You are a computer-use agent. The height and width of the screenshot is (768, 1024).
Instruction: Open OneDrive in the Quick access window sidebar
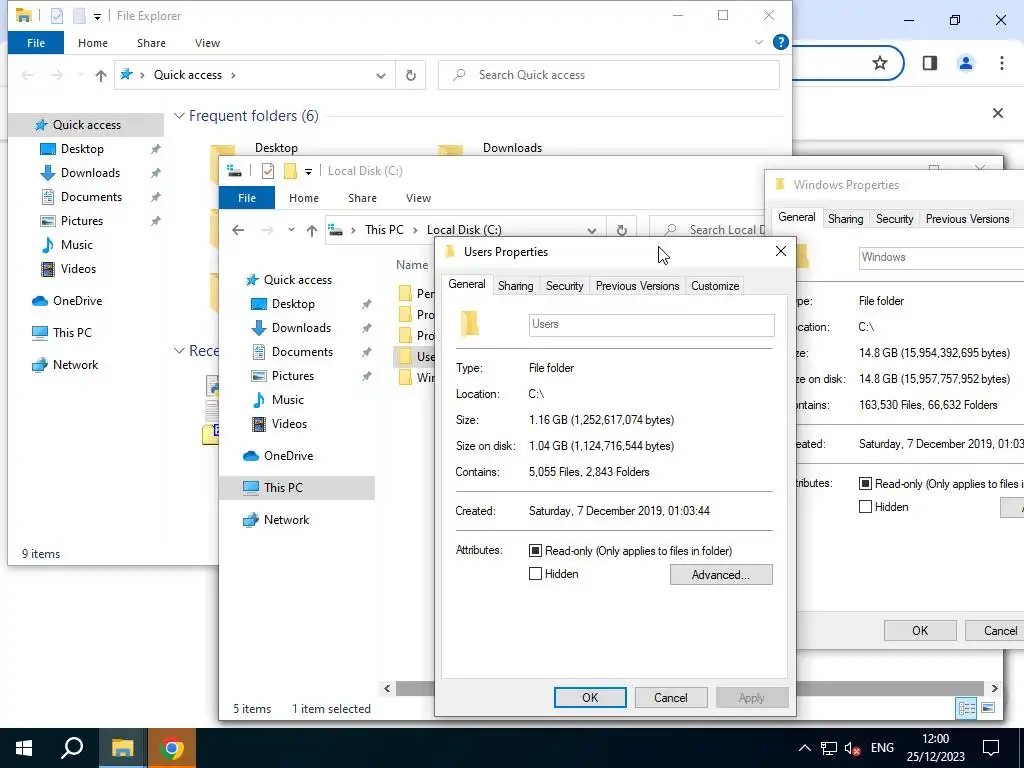click(x=77, y=301)
